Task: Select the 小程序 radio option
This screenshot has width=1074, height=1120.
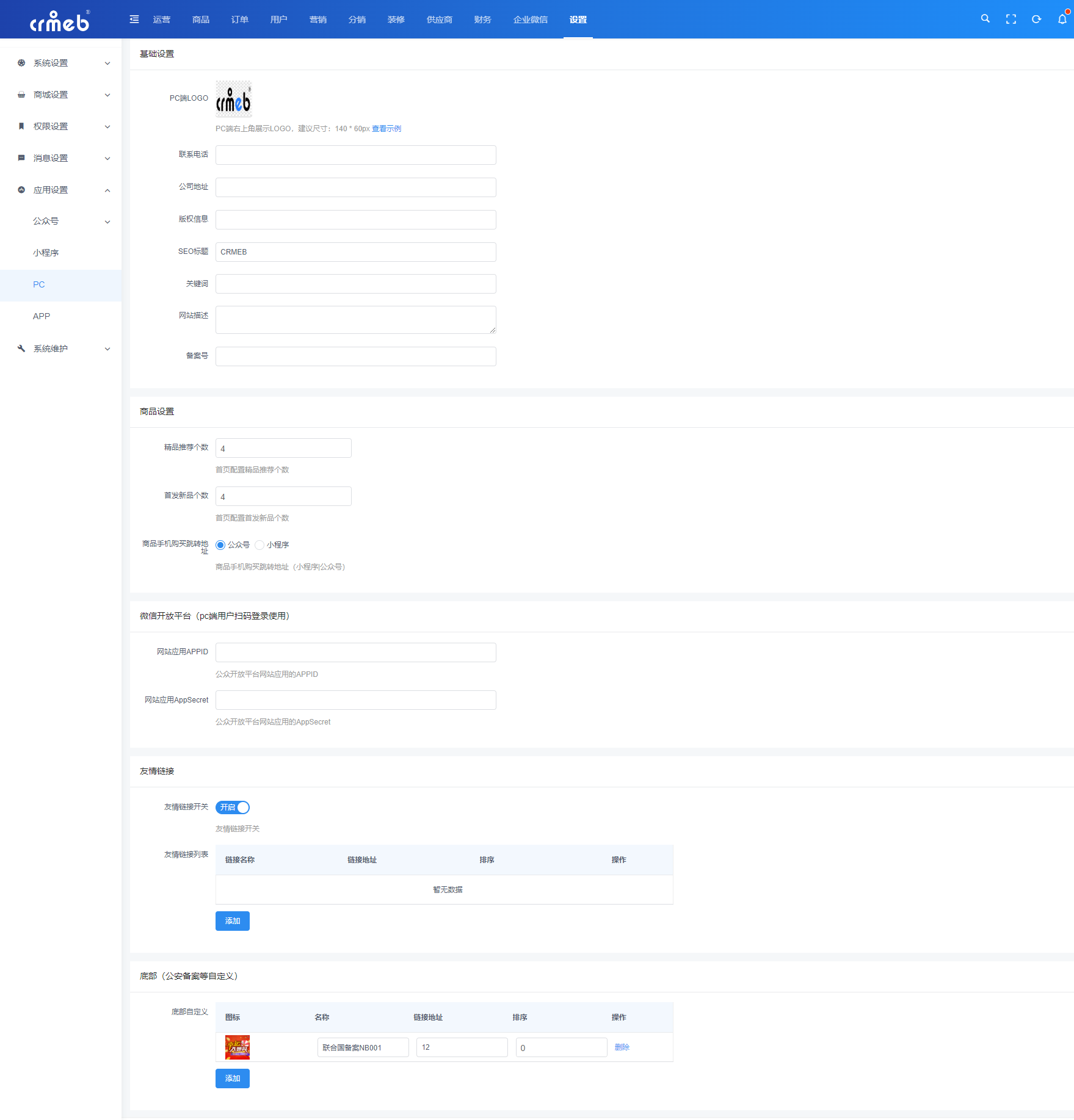Action: click(272, 544)
